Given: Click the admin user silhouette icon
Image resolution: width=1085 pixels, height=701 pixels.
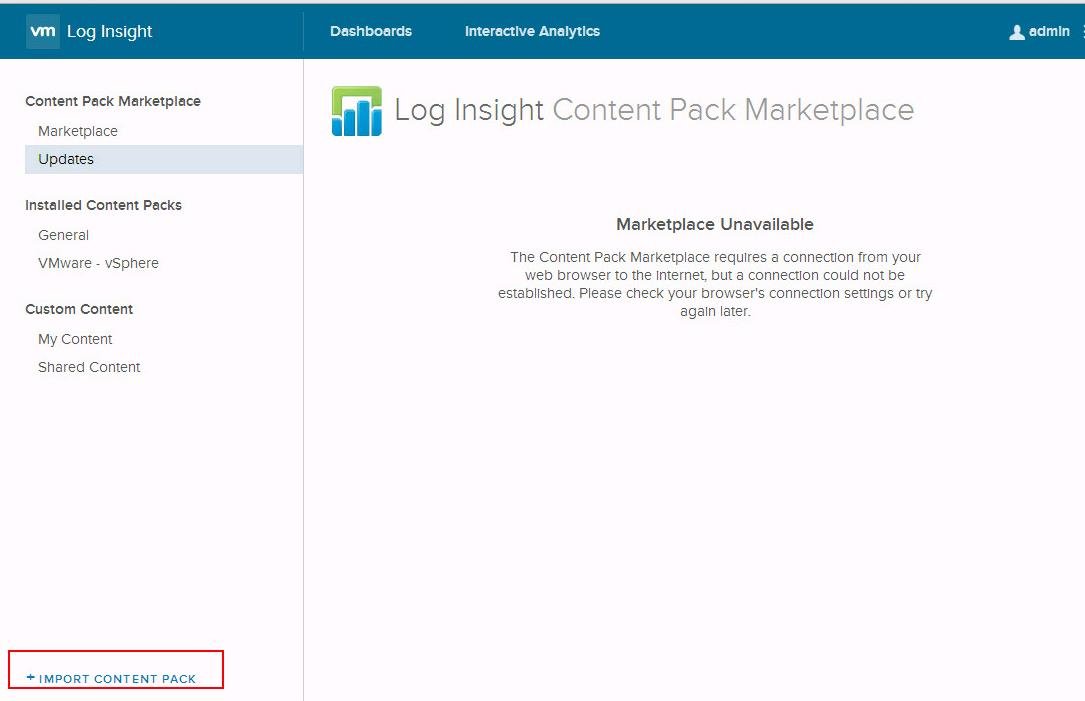Looking at the screenshot, I should click(x=1017, y=32).
